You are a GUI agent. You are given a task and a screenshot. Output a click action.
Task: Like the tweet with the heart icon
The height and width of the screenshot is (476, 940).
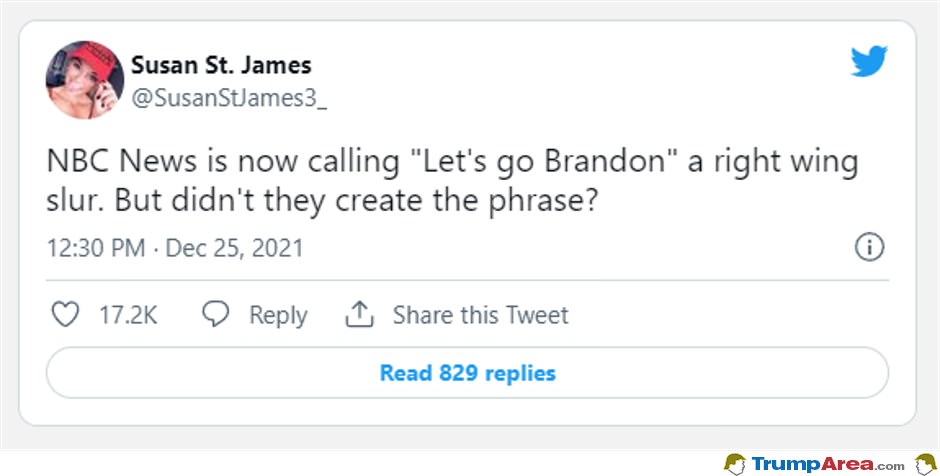65,315
